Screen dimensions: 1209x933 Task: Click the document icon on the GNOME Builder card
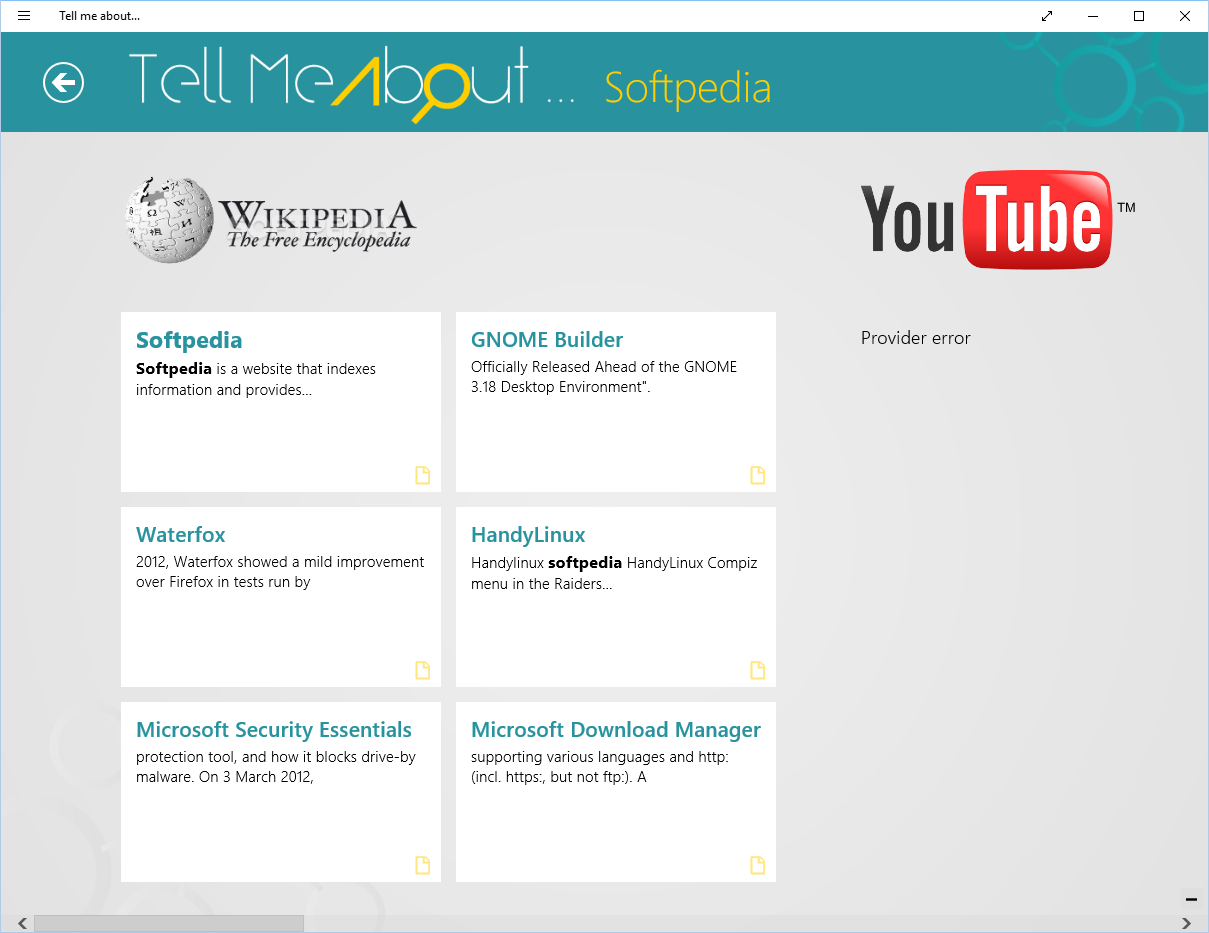click(758, 475)
